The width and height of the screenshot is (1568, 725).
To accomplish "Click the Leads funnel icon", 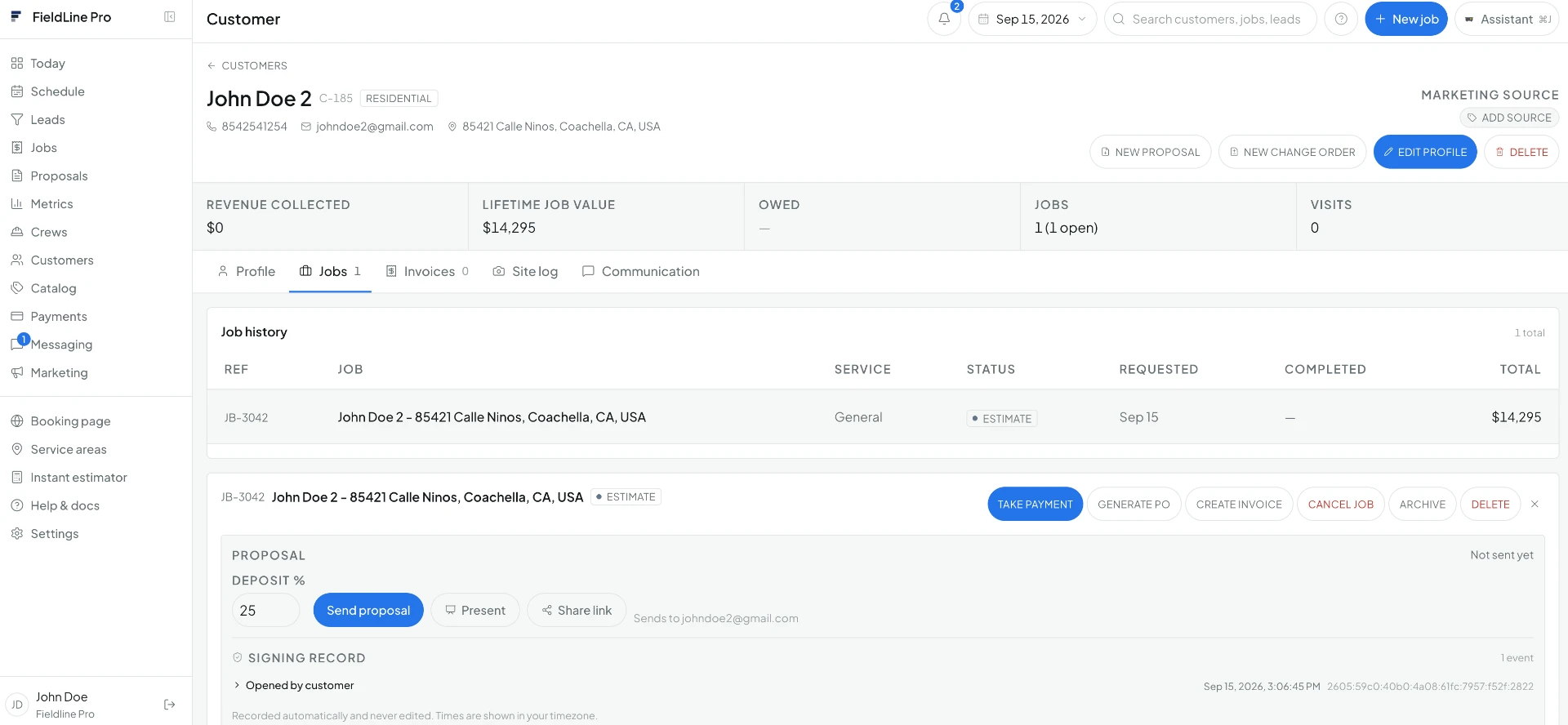I will pyautogui.click(x=17, y=120).
